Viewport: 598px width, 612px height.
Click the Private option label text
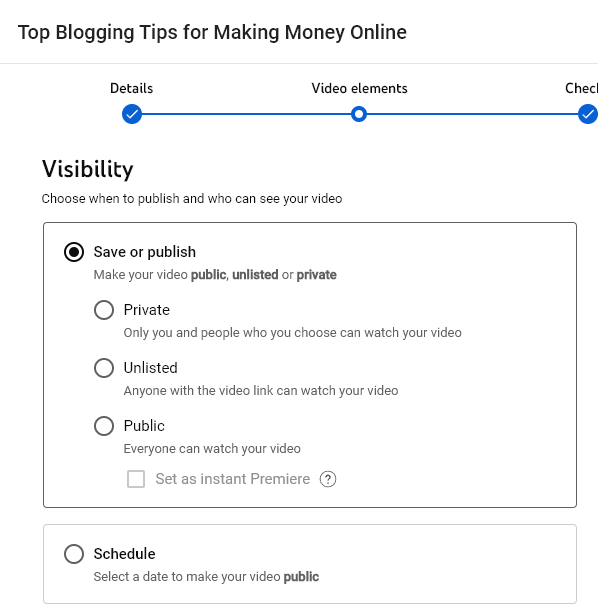coord(147,310)
